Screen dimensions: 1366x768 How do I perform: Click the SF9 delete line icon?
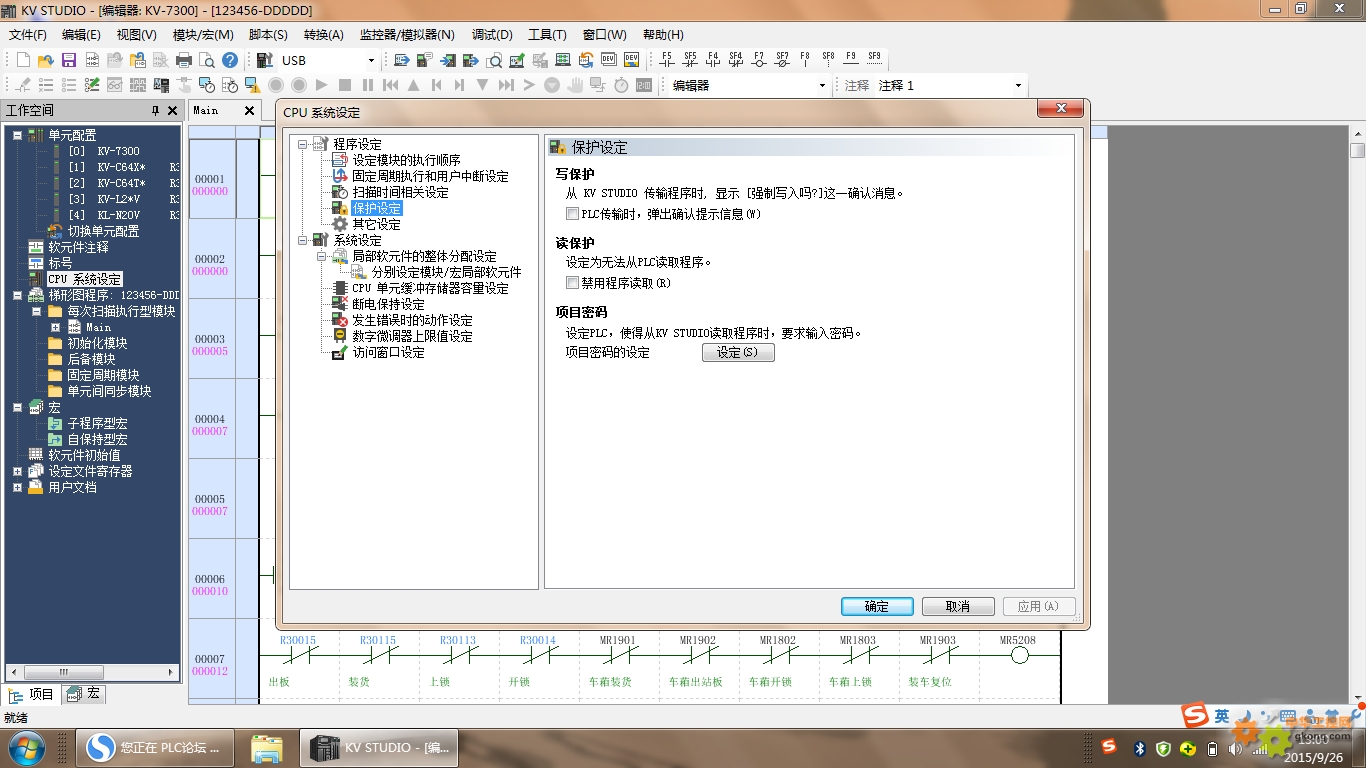pos(874,59)
